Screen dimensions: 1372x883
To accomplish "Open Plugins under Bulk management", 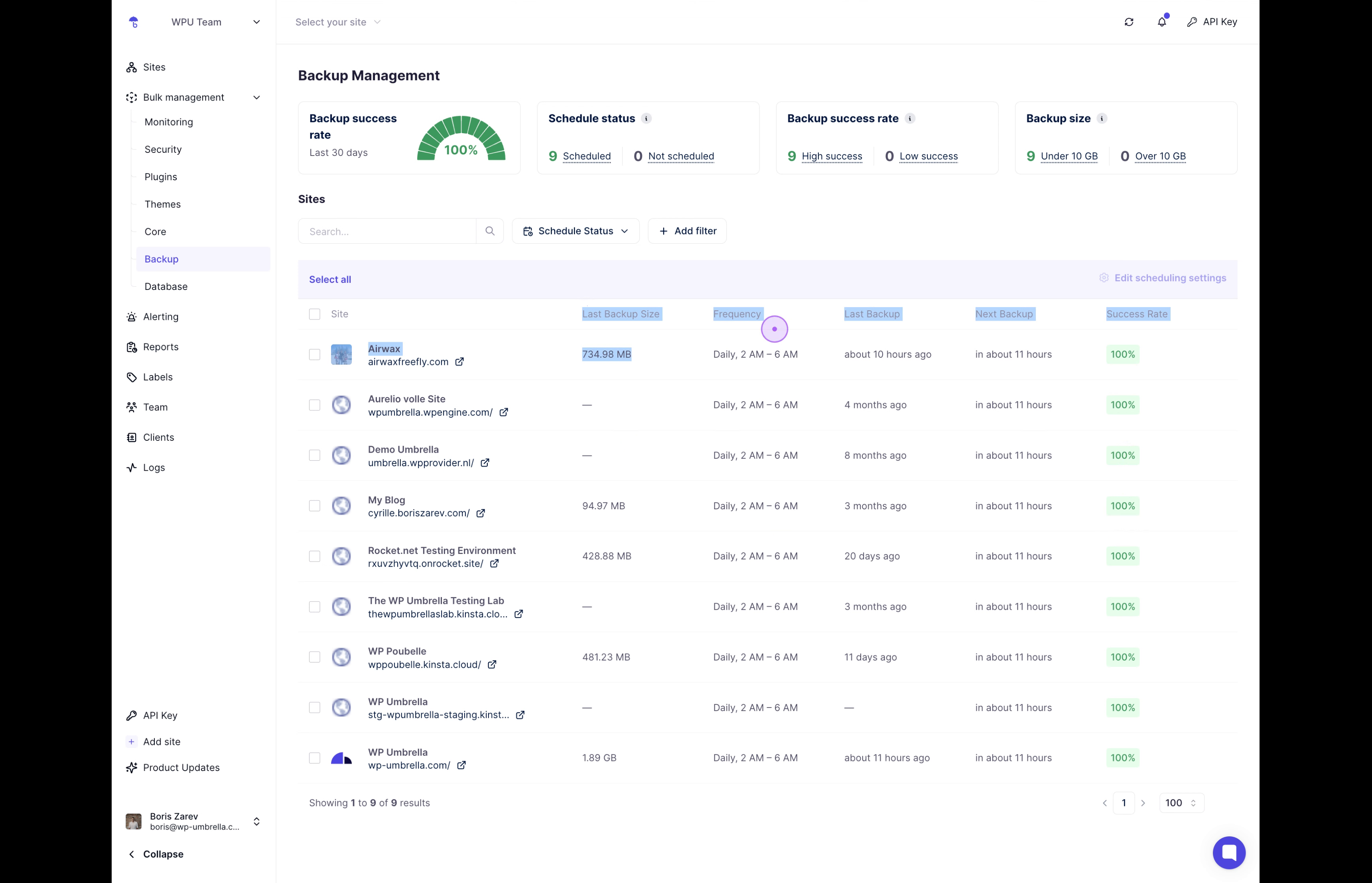I will point(161,177).
